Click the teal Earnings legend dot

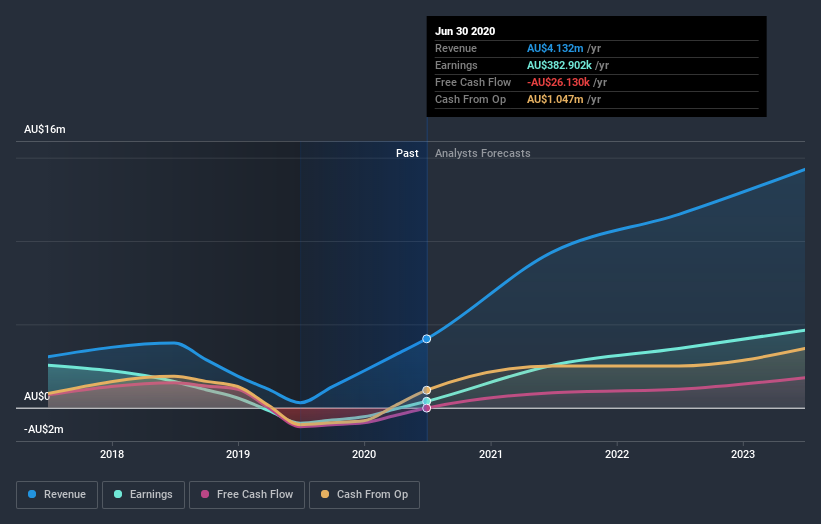tap(118, 494)
